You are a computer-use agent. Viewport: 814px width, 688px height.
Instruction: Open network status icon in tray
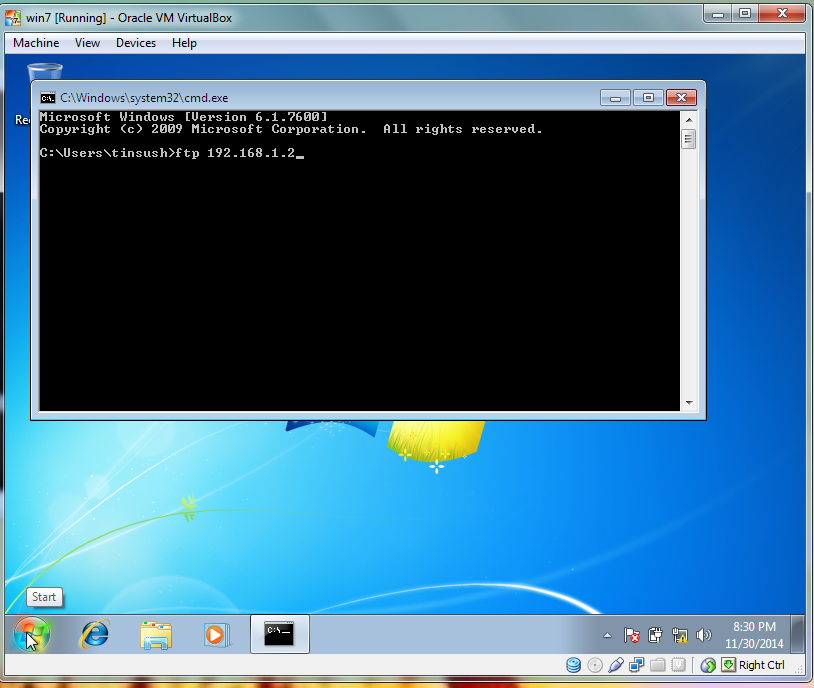pos(679,635)
